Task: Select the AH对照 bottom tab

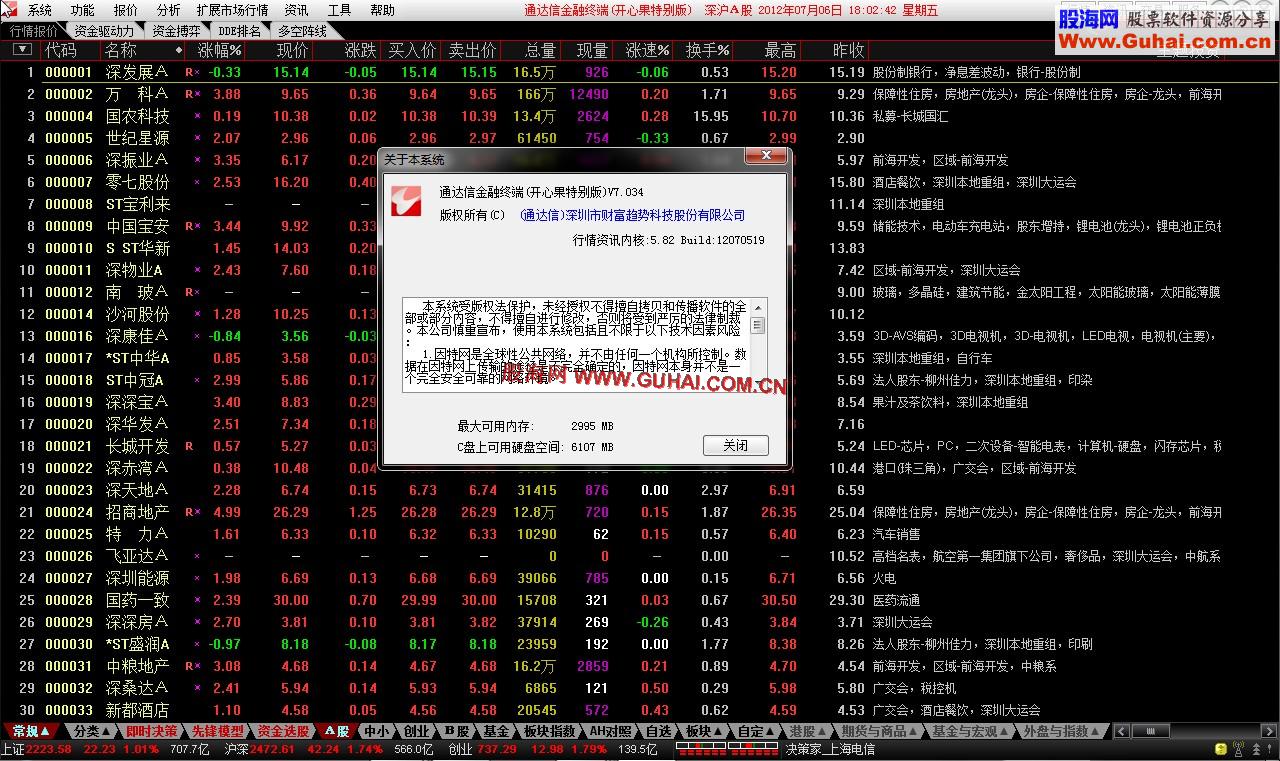Action: point(611,732)
